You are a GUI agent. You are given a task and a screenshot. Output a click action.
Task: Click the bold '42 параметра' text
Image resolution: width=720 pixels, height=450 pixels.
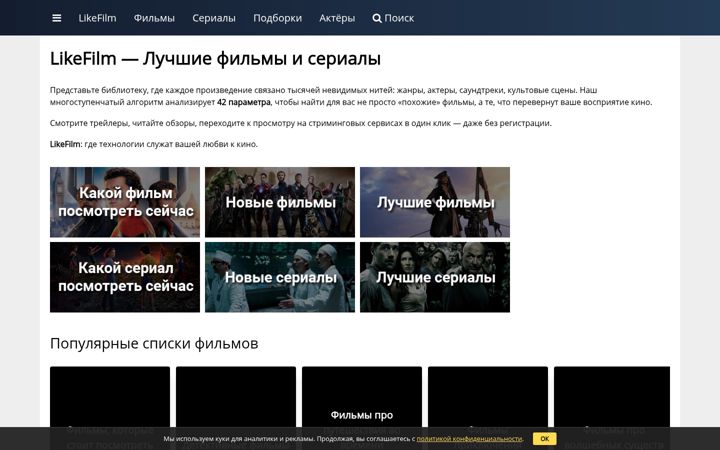click(244, 102)
